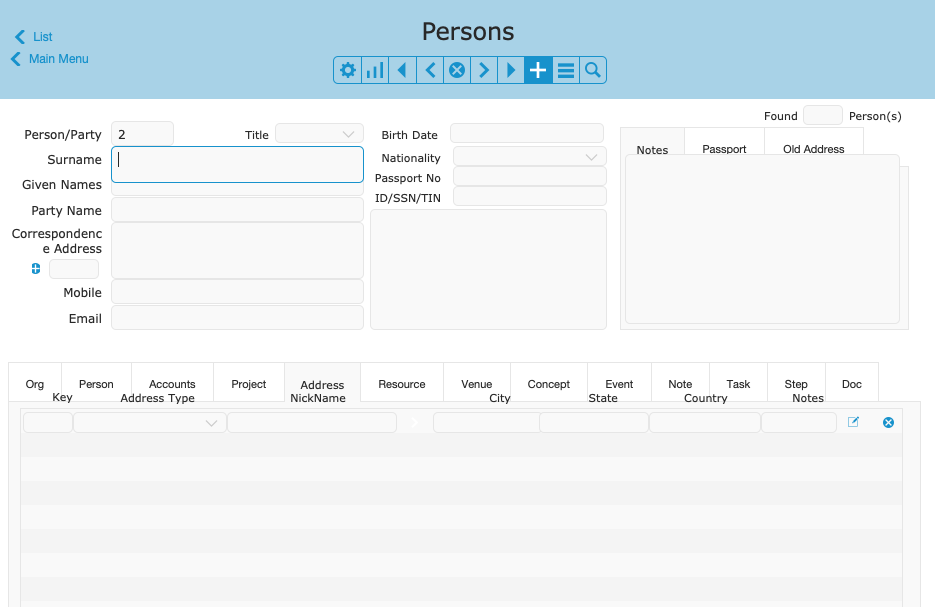Add a new person with plus icon
Viewport: 935px width, 607px height.
tap(538, 70)
